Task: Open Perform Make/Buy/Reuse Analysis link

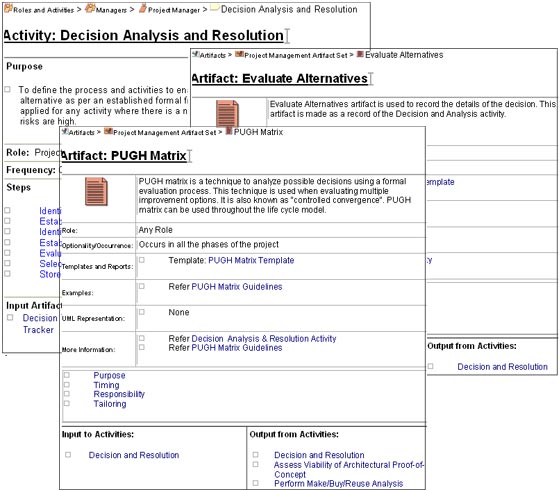Action: pos(338,484)
